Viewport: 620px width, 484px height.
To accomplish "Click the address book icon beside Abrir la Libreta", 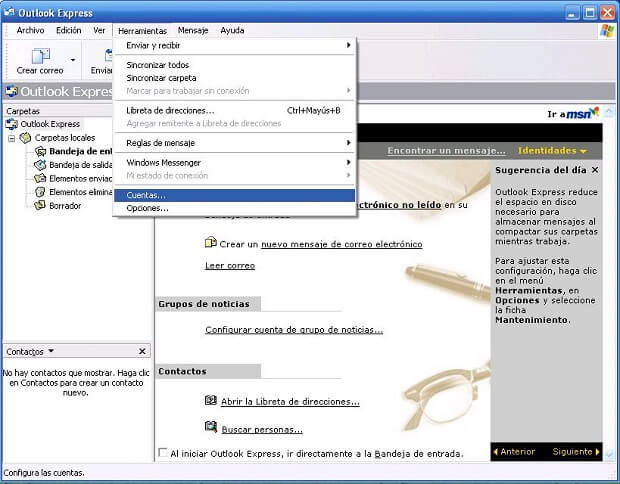I will point(211,401).
